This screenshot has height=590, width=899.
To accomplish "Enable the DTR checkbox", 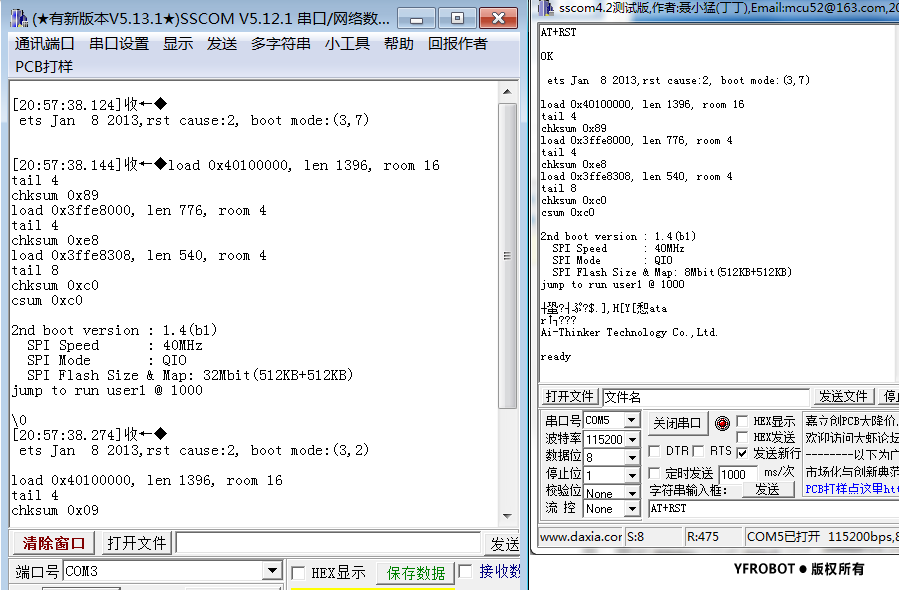I will (x=655, y=452).
